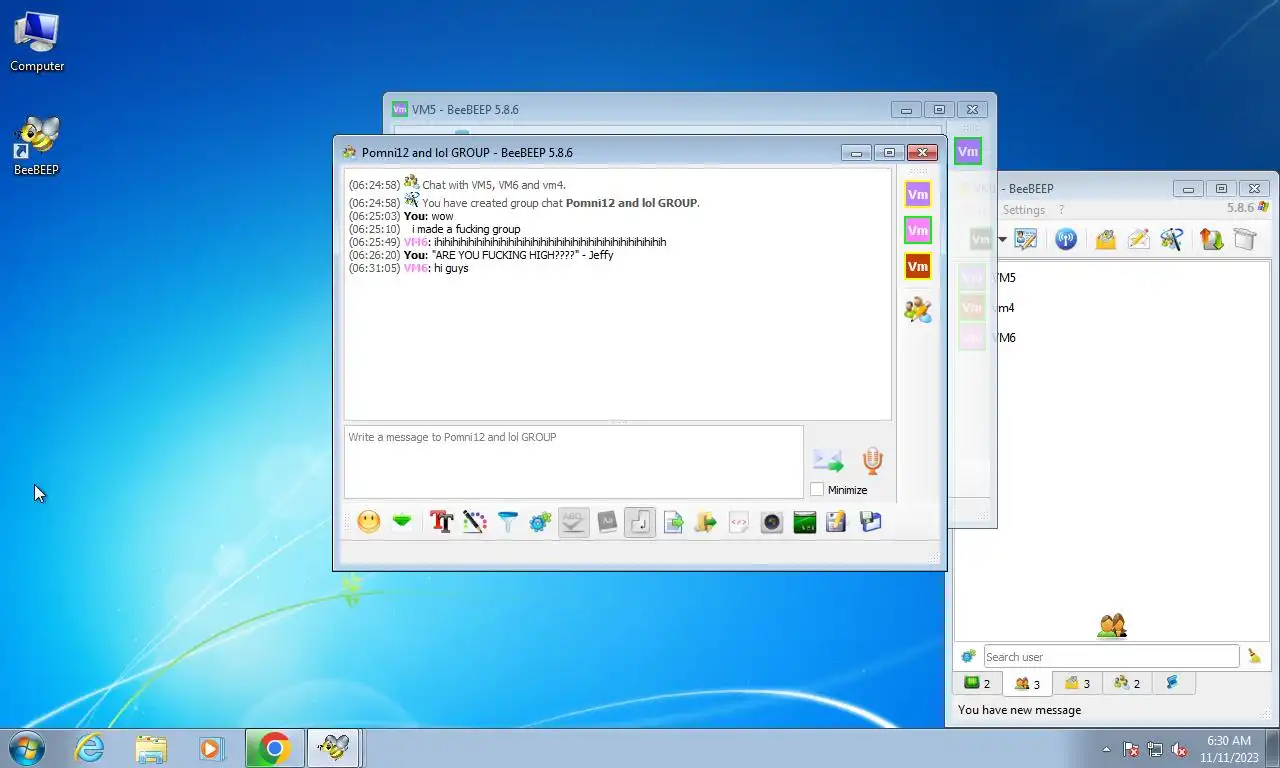The height and width of the screenshot is (768, 1280).
Task: Expand the user status dropdown arrow
Action: [x=1002, y=240]
